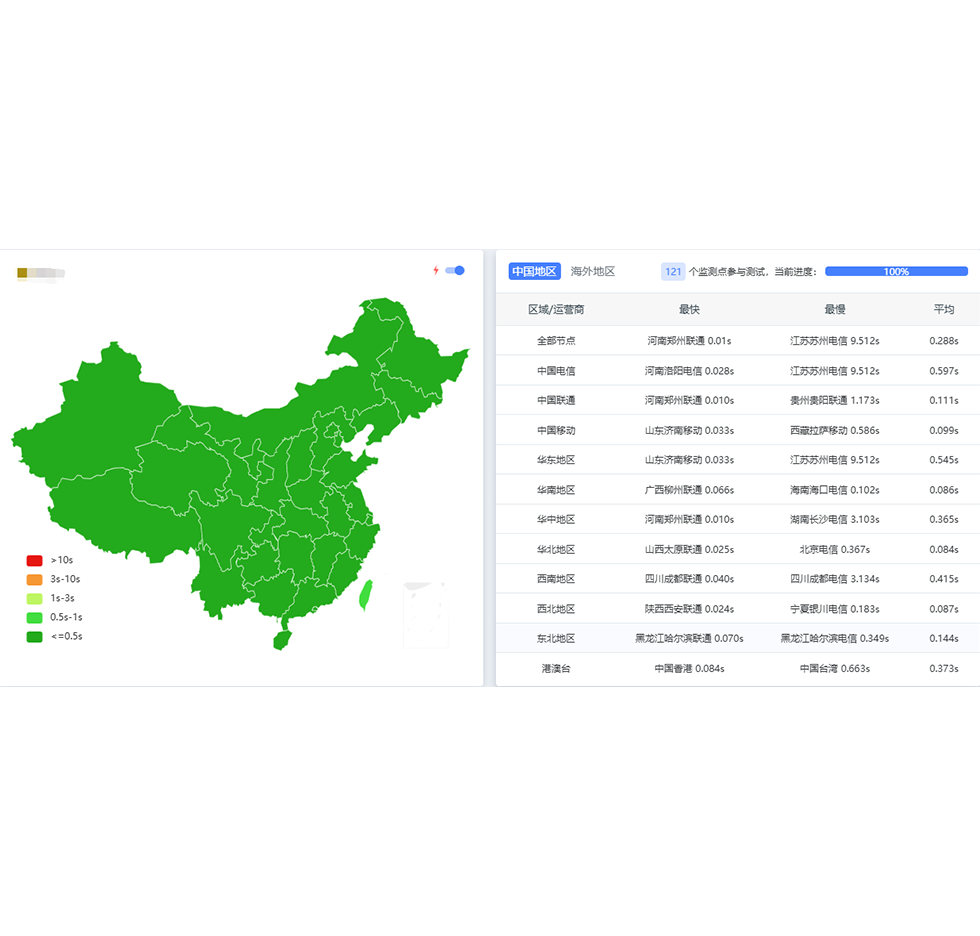
Task: Click the red lightning bolt icon
Action: 436,270
